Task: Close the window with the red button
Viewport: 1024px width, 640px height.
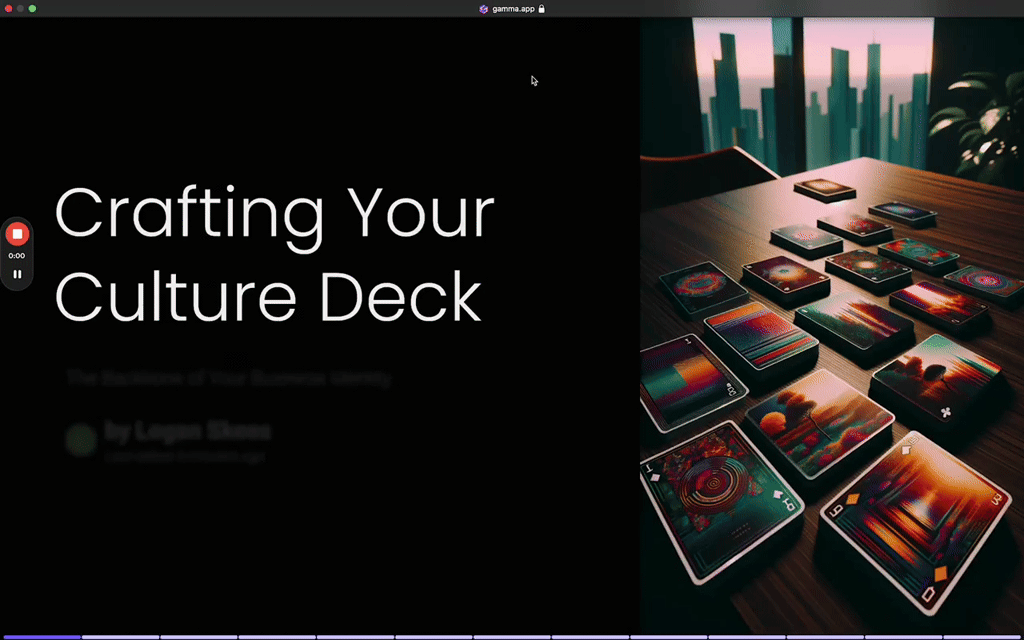Action: click(x=8, y=8)
